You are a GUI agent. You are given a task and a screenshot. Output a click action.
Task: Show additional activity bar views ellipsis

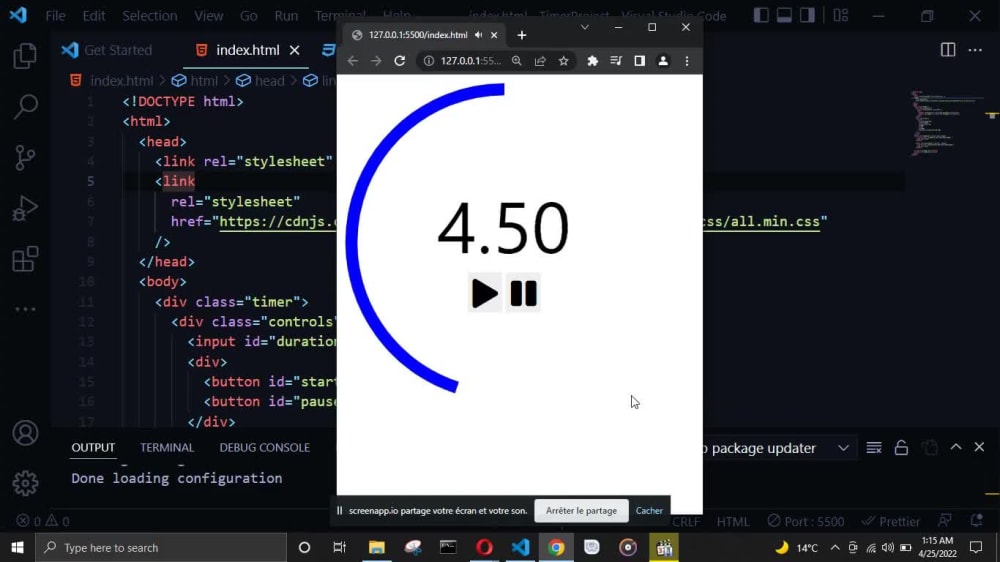coord(25,309)
